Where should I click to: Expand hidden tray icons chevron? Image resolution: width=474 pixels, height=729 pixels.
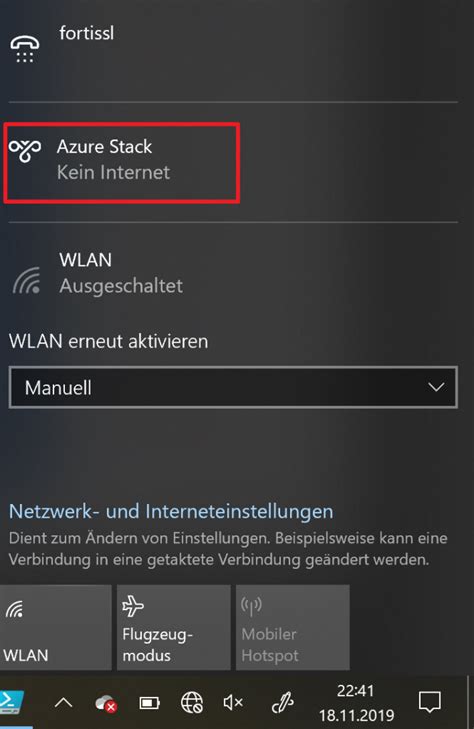pyautogui.click(x=64, y=702)
